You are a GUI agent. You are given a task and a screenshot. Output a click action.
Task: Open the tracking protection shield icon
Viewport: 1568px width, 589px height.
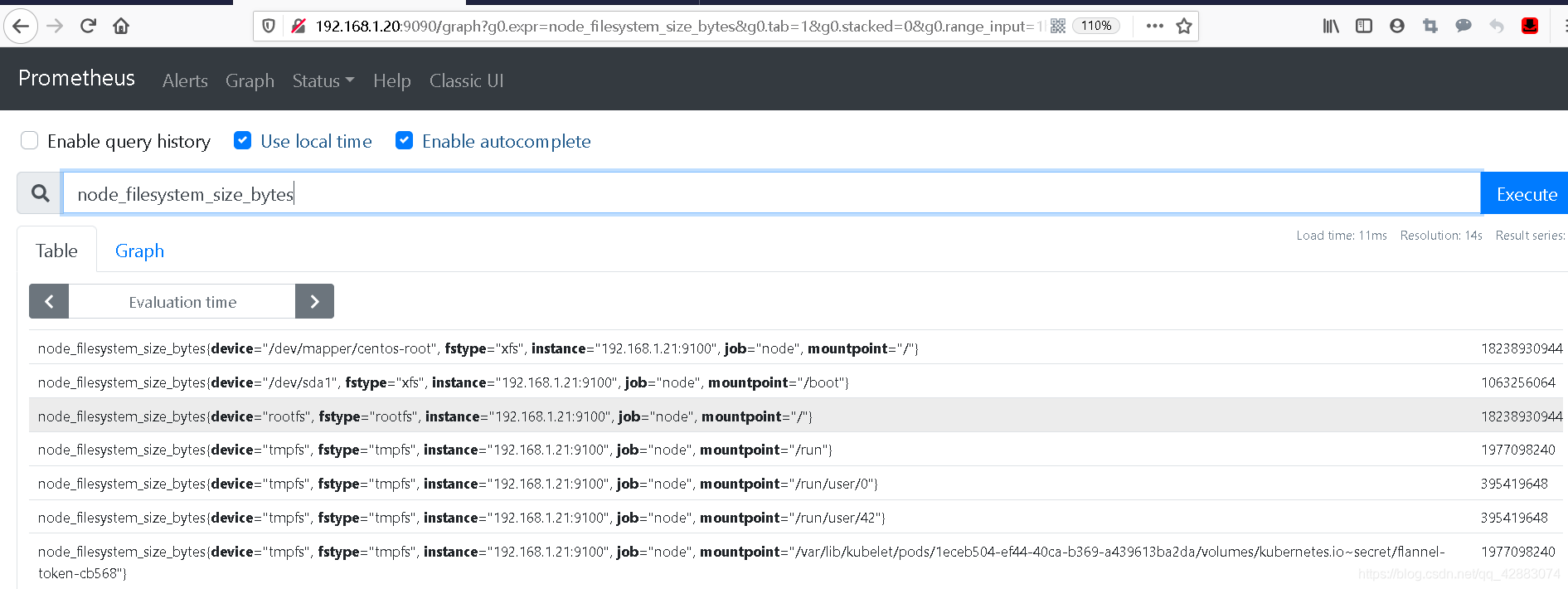coord(269,27)
